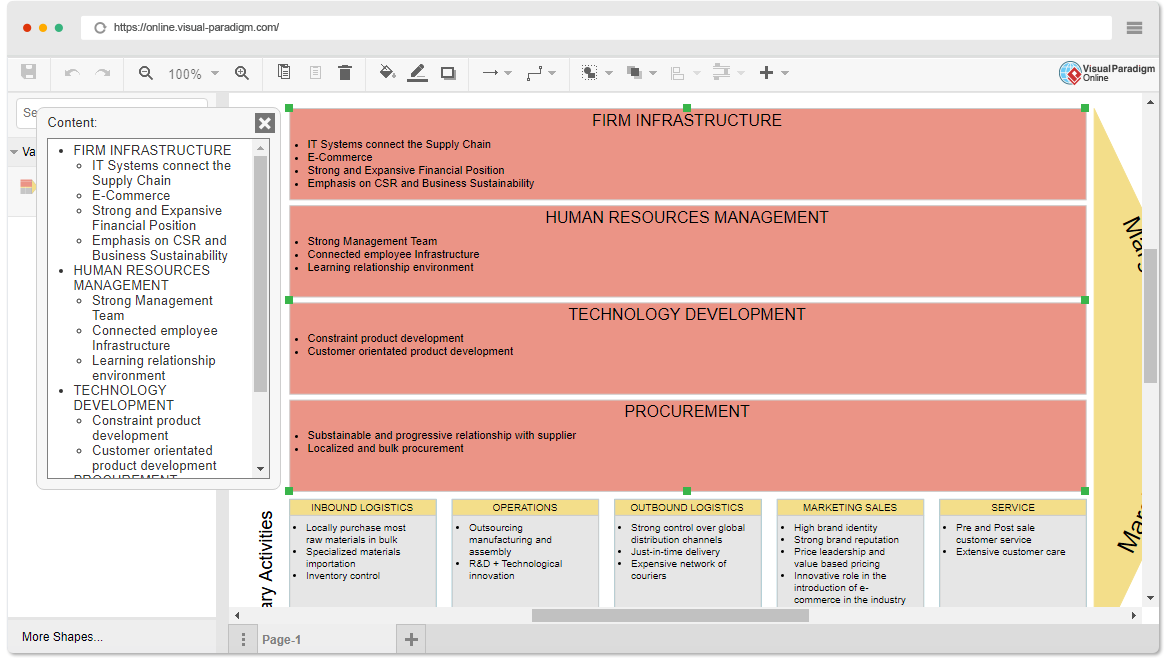Click the browser address bar URL
Viewport: 1170px width, 665px height.
[196, 28]
